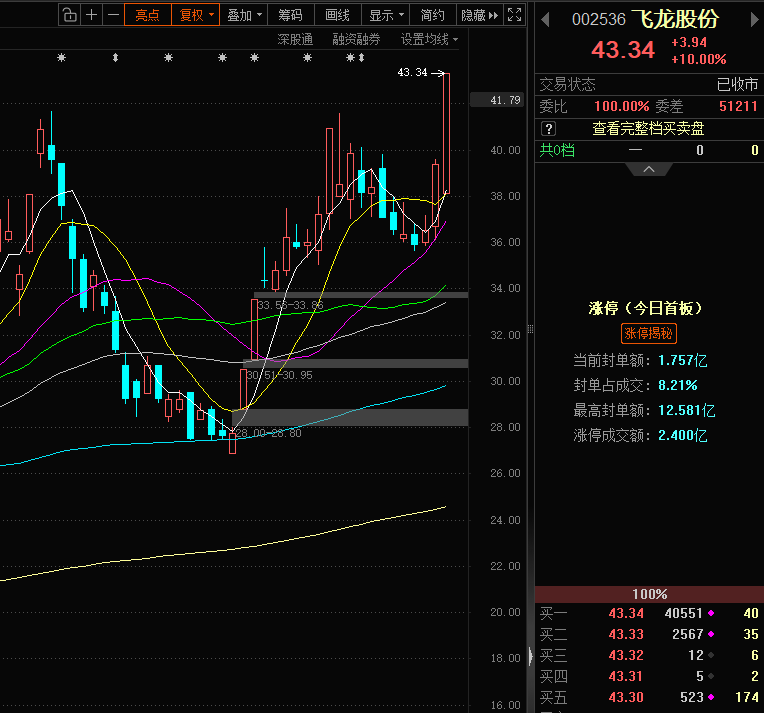This screenshot has width=764, height=713.
Task: Click the gray diamond in 买三 row
Action: pos(711,655)
